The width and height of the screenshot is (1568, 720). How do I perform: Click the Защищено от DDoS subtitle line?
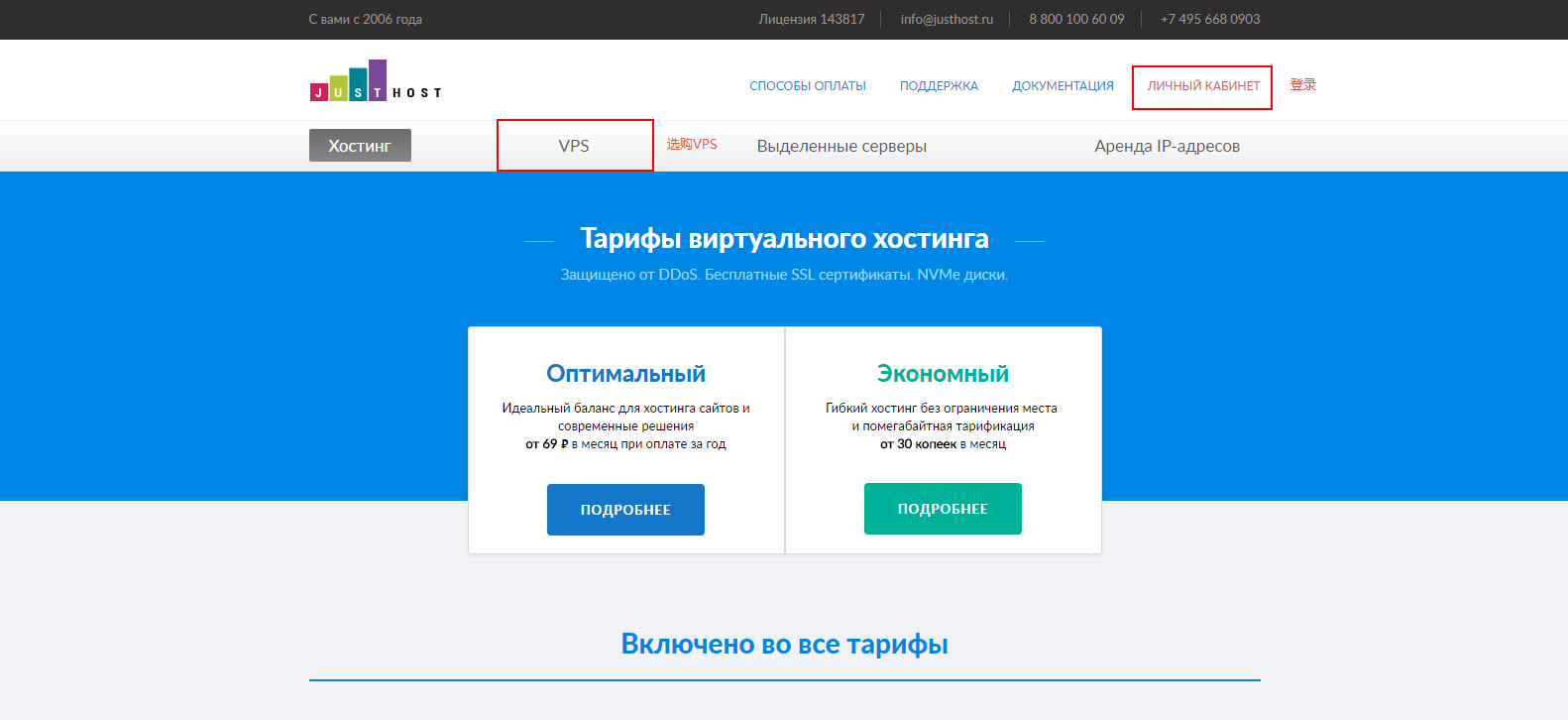pos(784,275)
